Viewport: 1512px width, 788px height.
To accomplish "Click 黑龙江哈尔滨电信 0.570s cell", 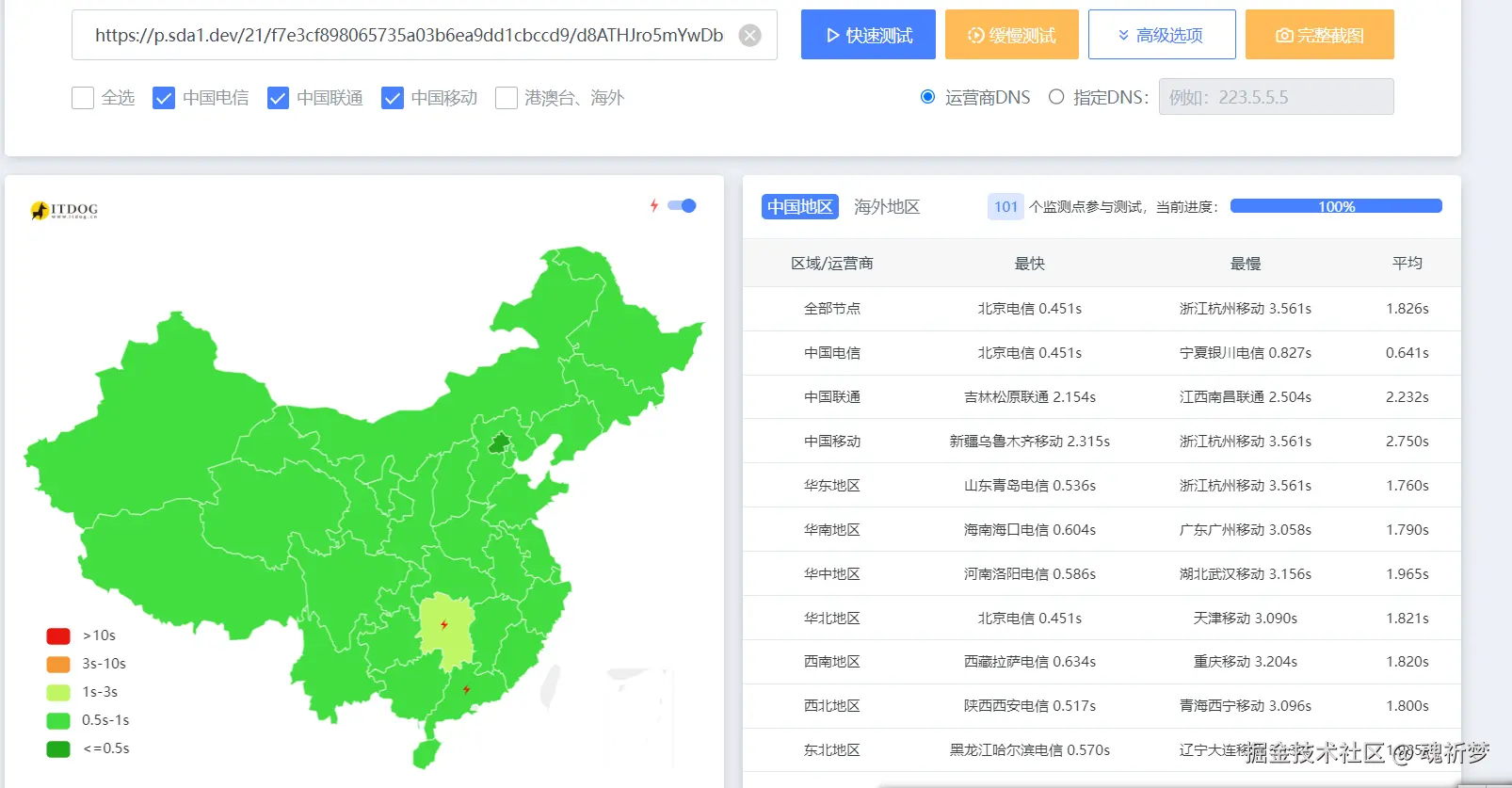I will [x=1029, y=750].
